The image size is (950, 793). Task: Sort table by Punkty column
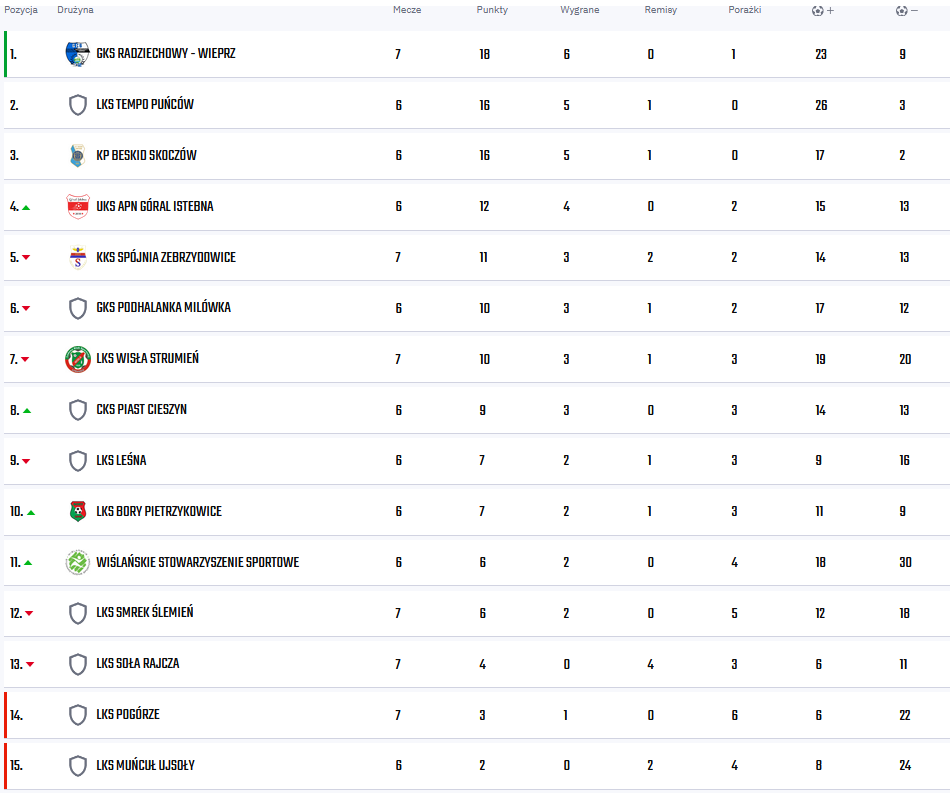pos(492,10)
